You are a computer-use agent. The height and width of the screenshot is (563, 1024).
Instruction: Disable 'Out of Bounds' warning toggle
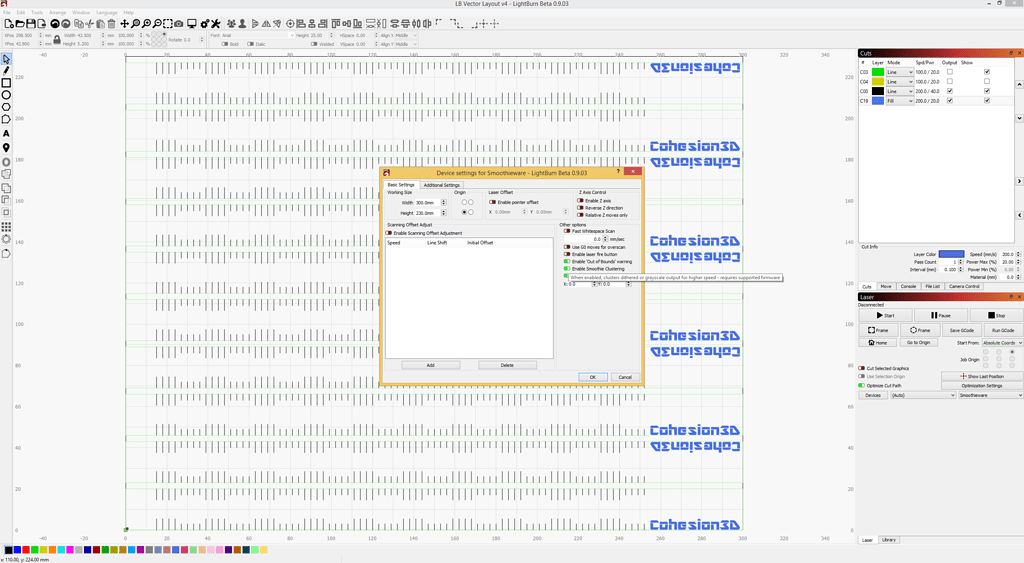pos(567,262)
